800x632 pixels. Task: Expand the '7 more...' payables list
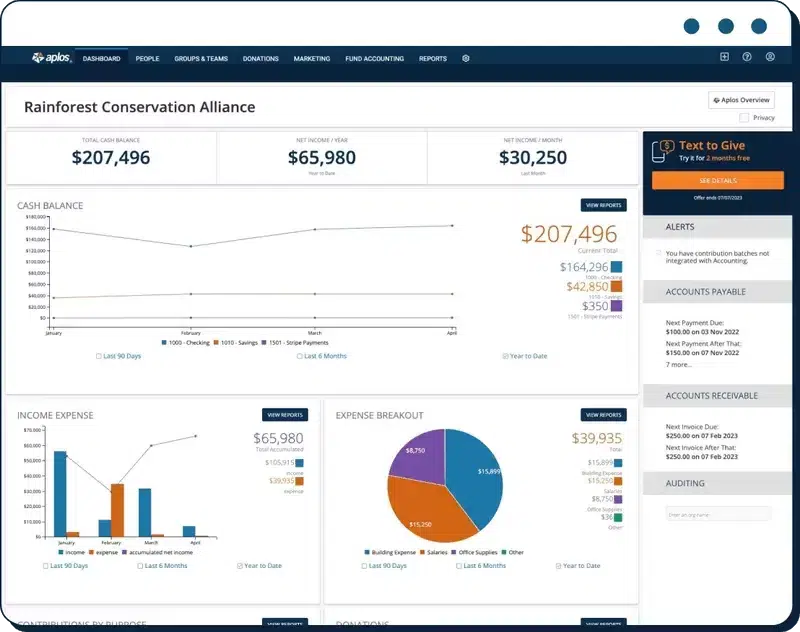click(x=680, y=365)
